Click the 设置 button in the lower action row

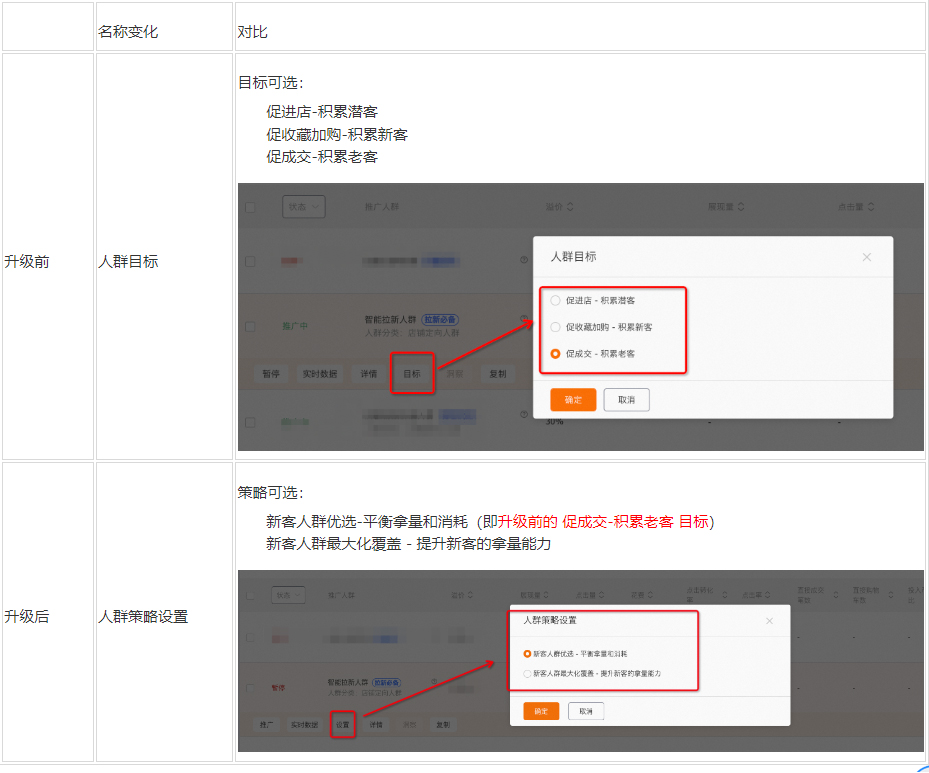[343, 724]
